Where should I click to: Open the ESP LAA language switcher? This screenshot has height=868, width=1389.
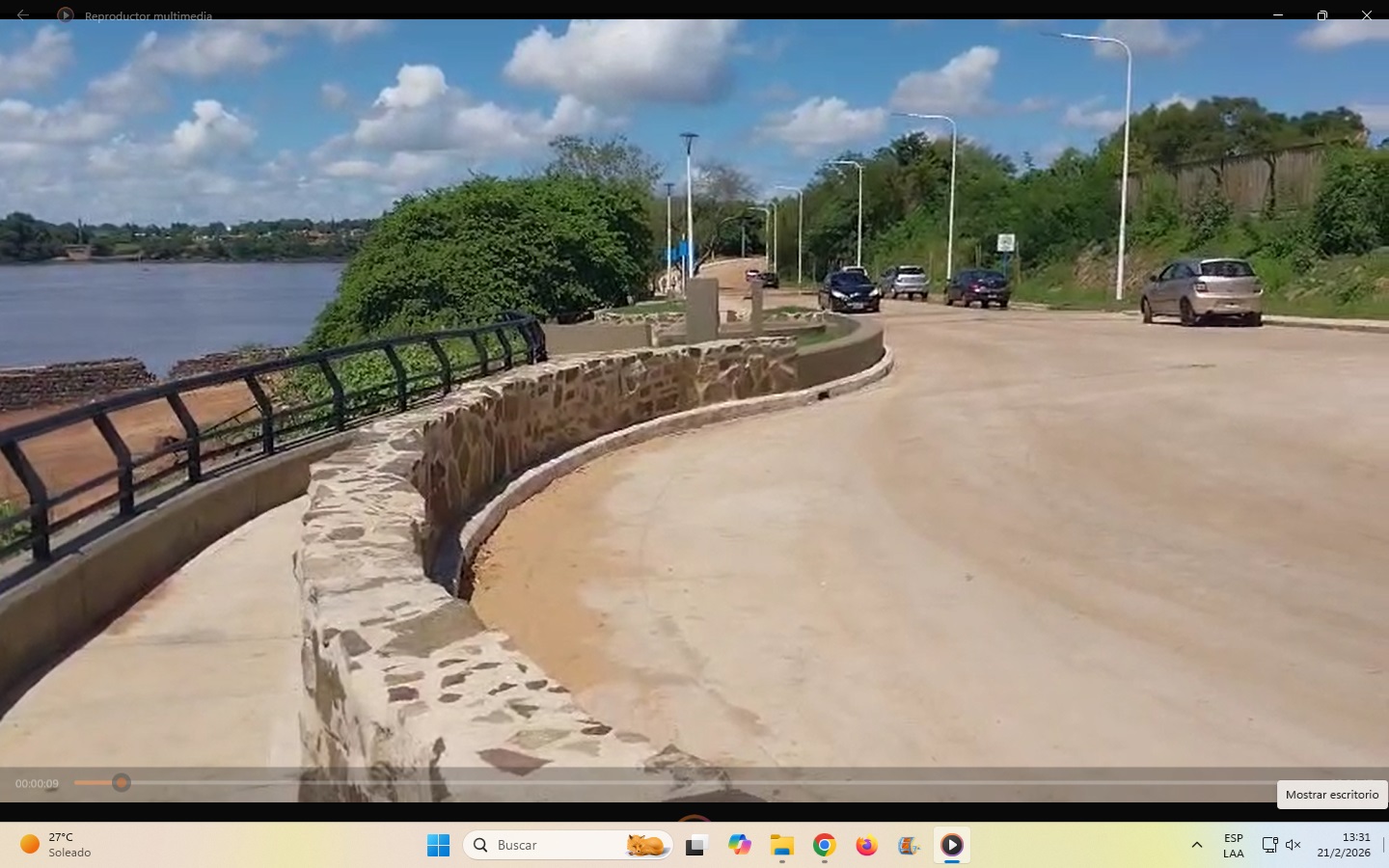pos(1233,846)
